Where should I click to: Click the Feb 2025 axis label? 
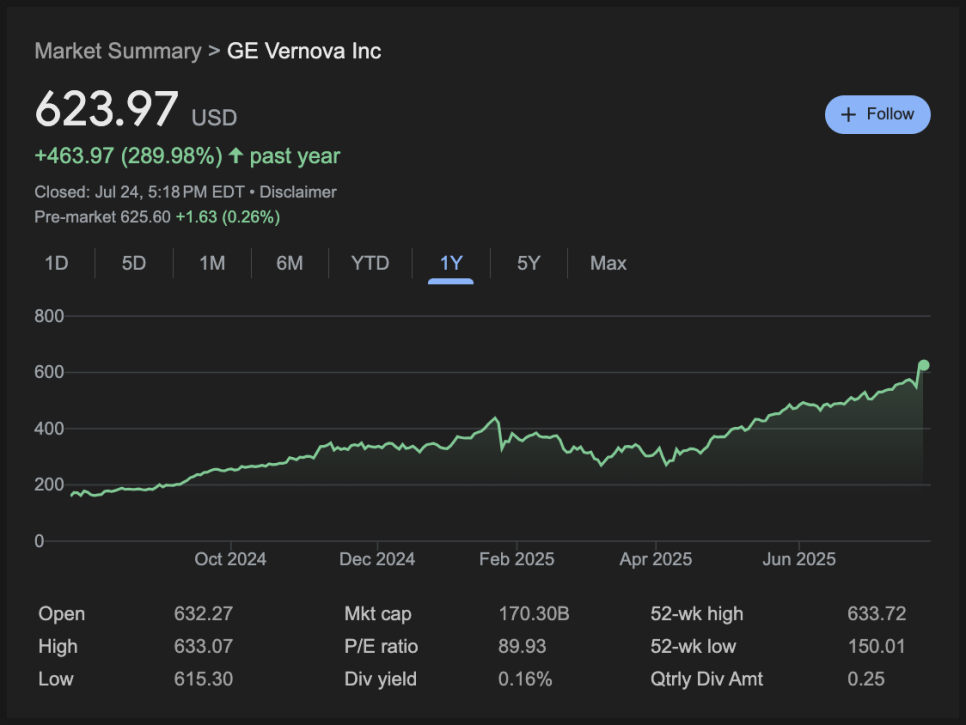(x=516, y=559)
